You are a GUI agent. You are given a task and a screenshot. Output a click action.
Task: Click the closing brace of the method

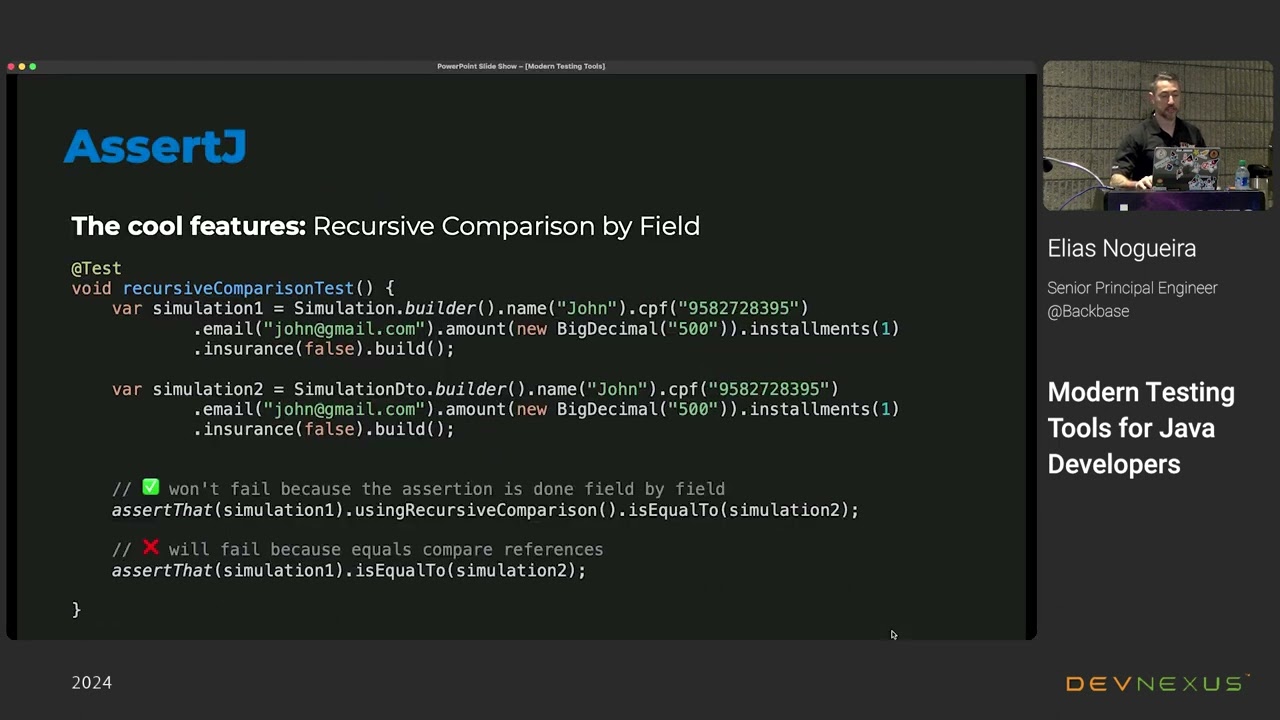point(76,609)
